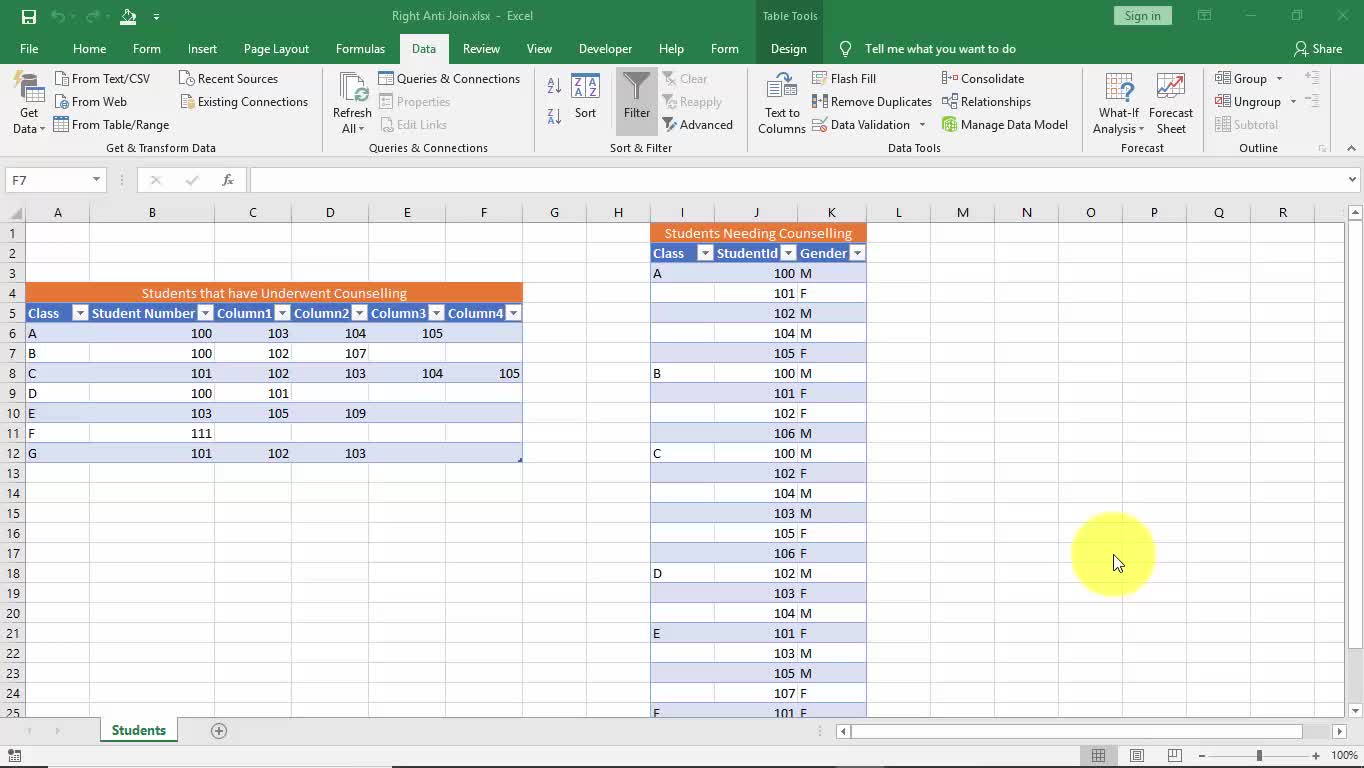Switch to Page Layout view in status bar
Screen dimensions: 1364x768
click(1137, 755)
